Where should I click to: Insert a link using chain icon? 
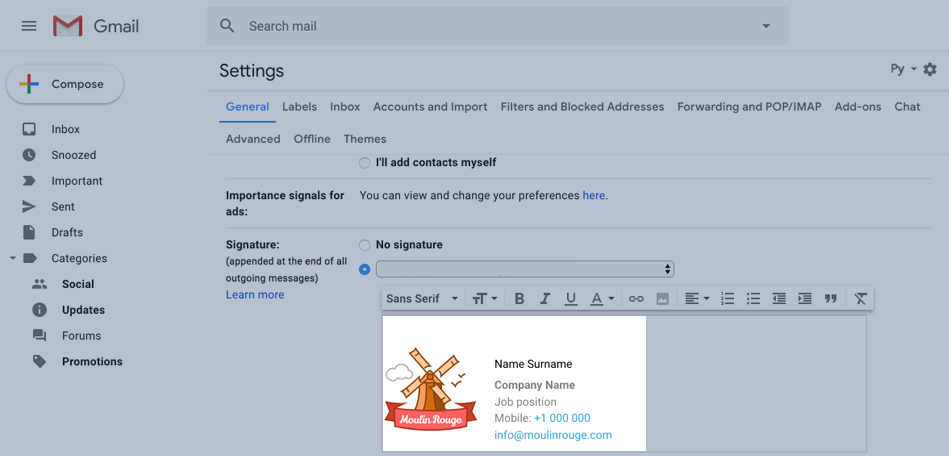(x=635, y=299)
